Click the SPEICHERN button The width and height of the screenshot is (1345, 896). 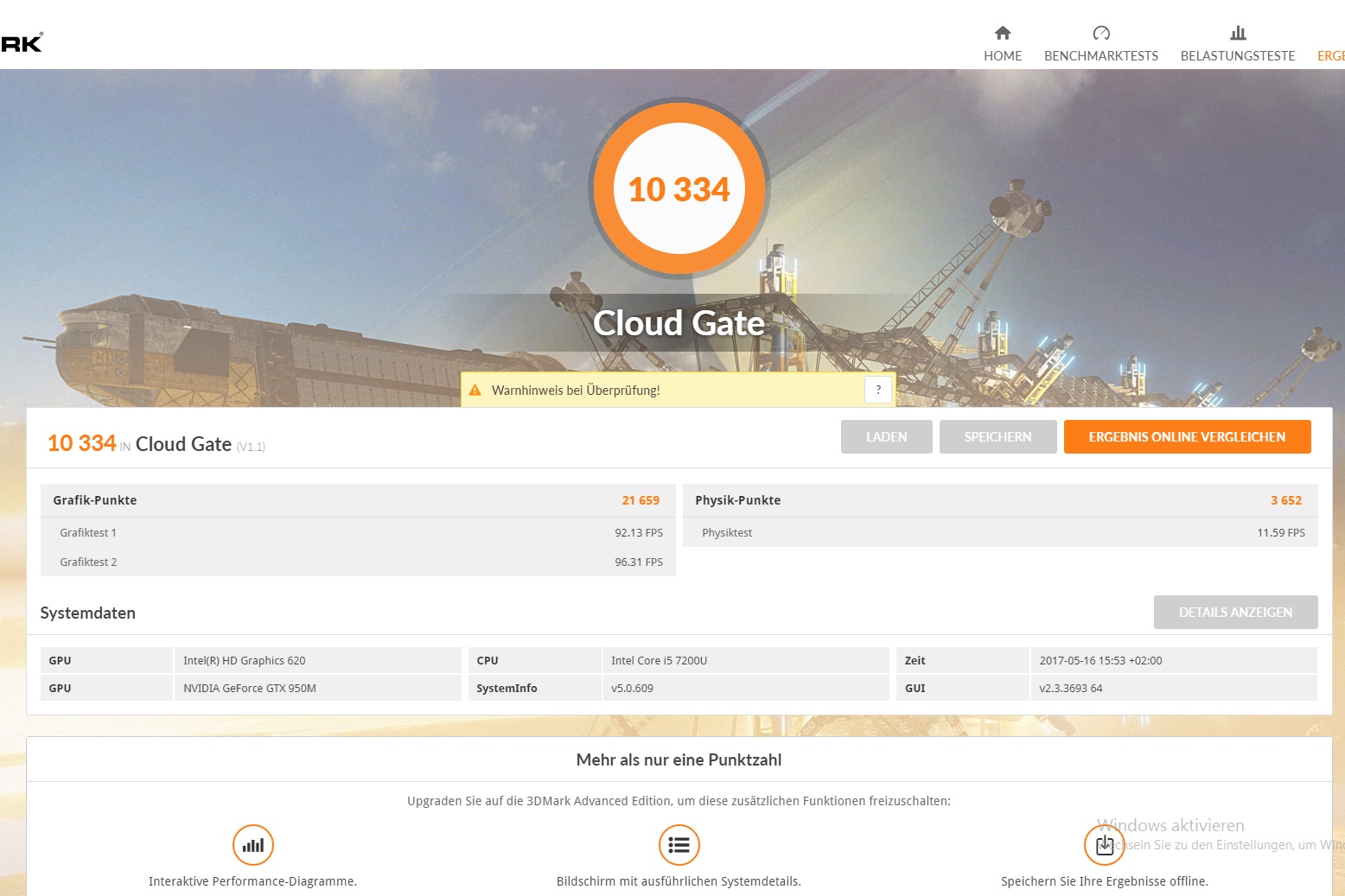click(x=998, y=436)
